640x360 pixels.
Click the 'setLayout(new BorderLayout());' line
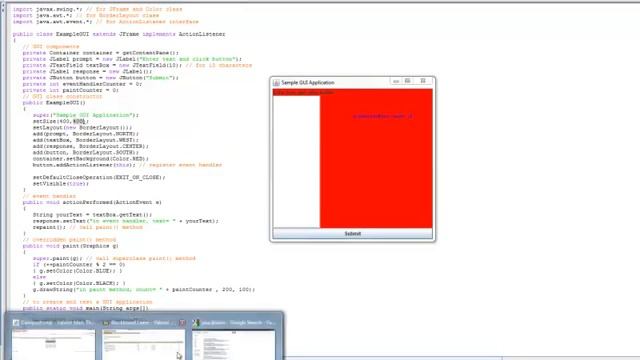click(82, 127)
